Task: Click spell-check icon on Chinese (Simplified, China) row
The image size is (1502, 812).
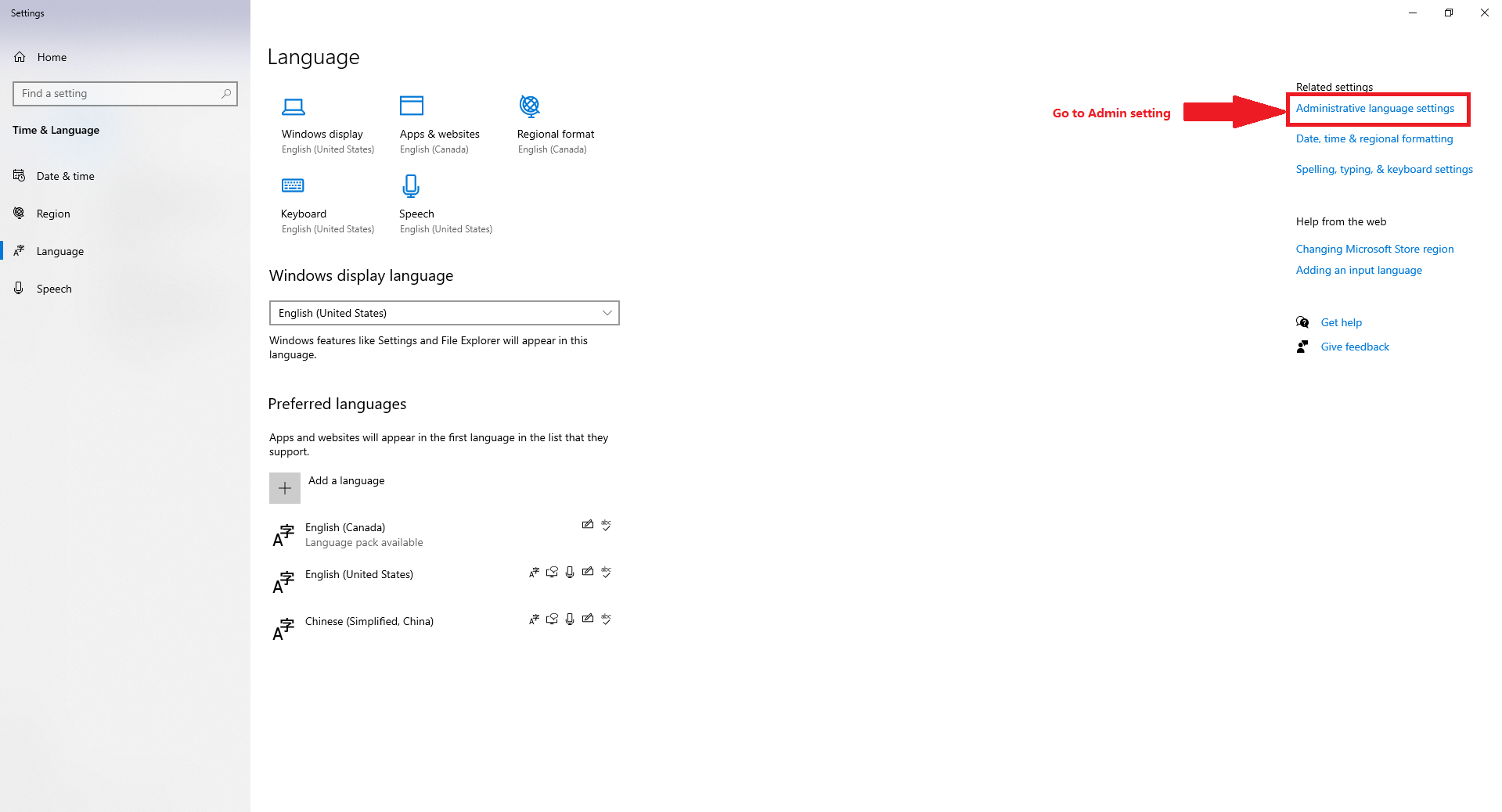Action: pyautogui.click(x=606, y=619)
